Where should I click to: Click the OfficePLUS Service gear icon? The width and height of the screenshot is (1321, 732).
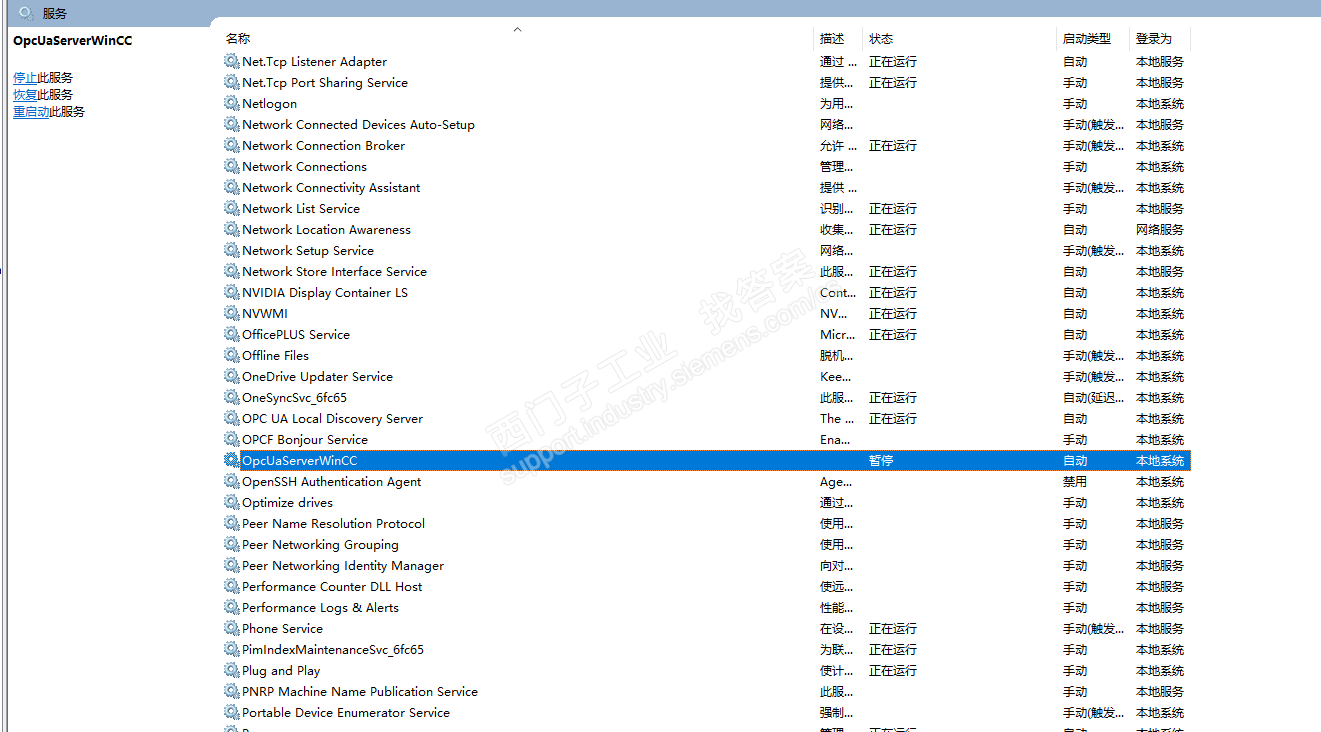232,334
